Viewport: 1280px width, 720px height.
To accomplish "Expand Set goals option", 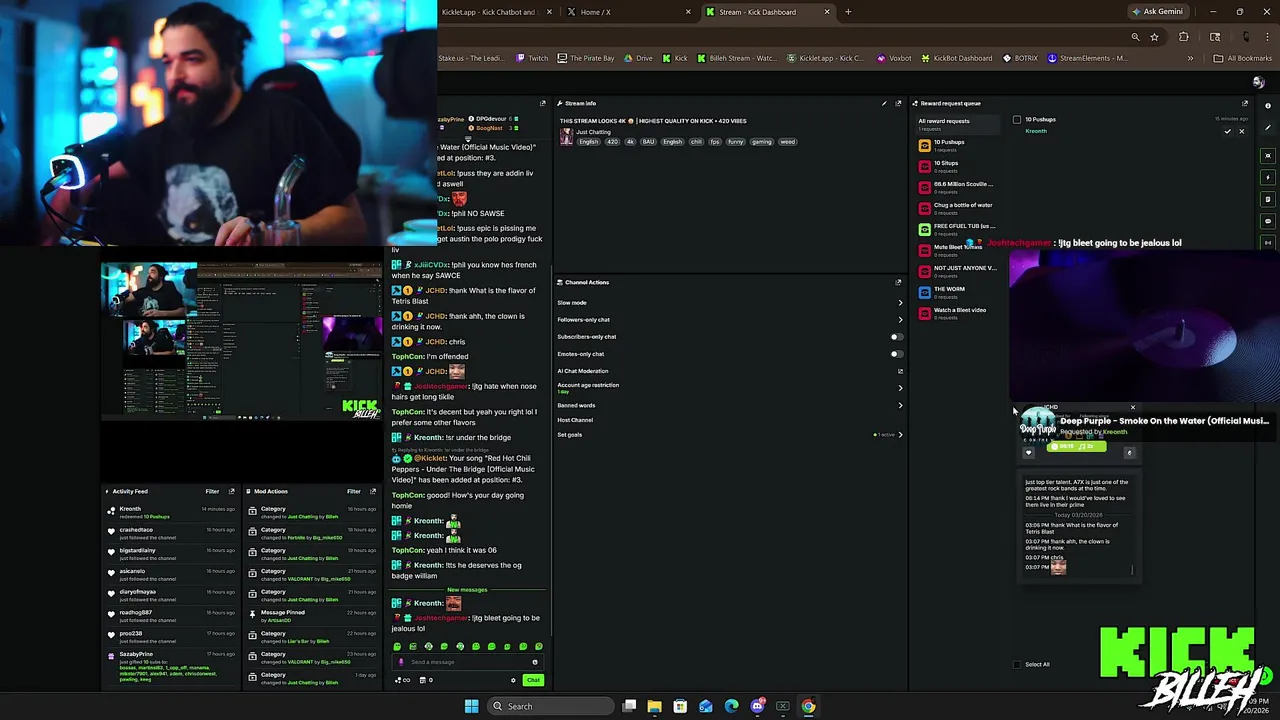I will point(900,435).
